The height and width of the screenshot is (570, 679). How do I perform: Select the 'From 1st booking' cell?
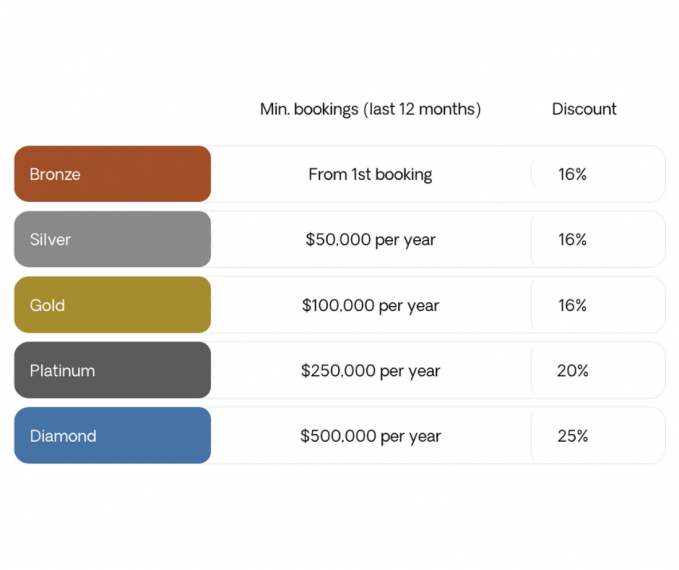[370, 174]
